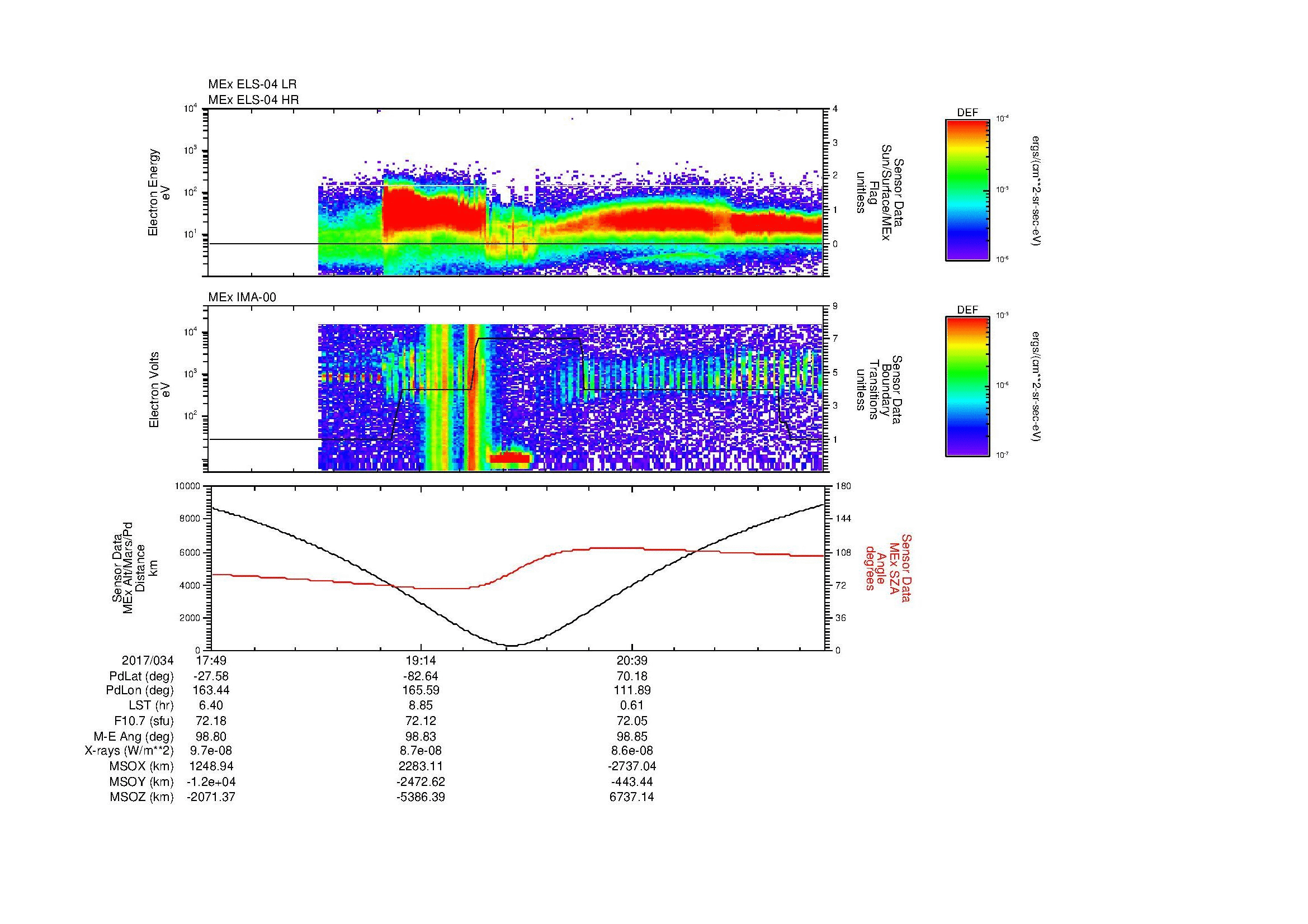Viewport: 1308px width, 924px height.
Task: Click the X-rays value '8.6e-08'
Action: [x=632, y=751]
